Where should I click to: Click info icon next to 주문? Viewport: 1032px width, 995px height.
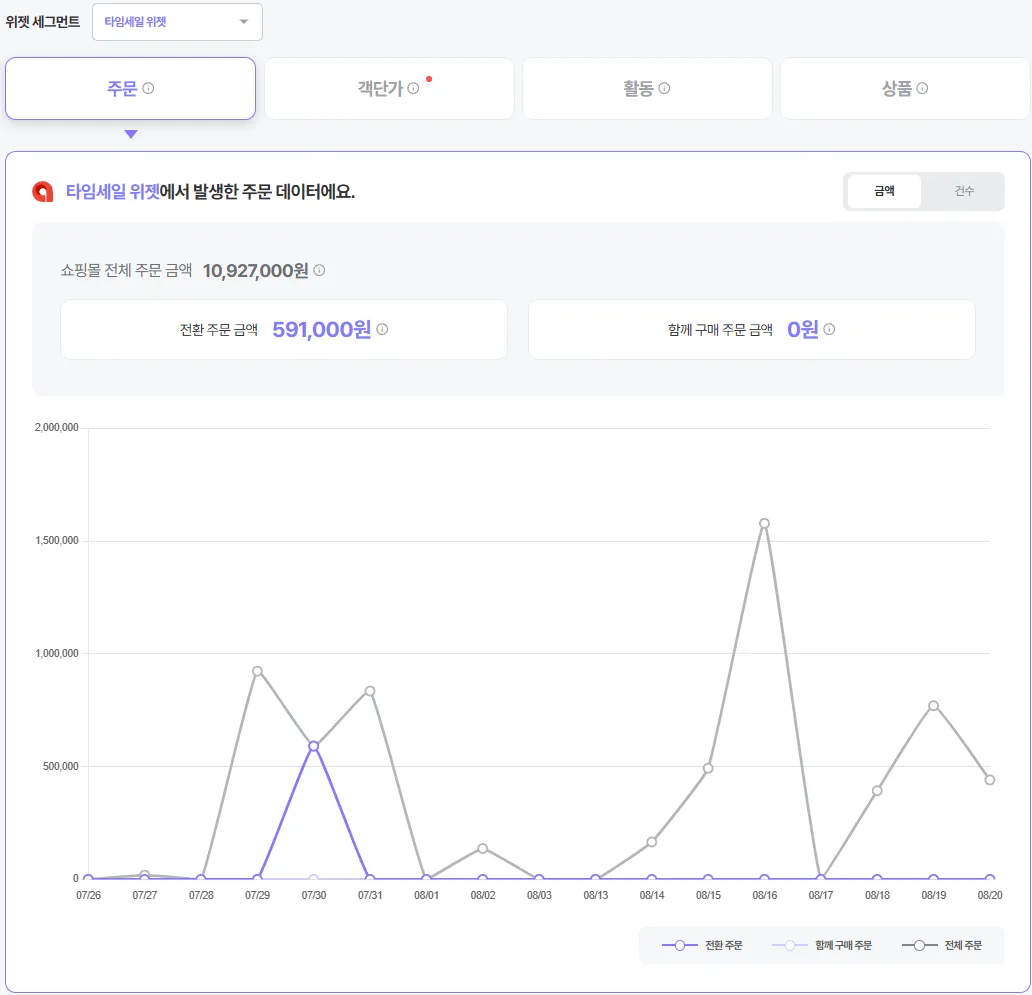pyautogui.click(x=148, y=88)
